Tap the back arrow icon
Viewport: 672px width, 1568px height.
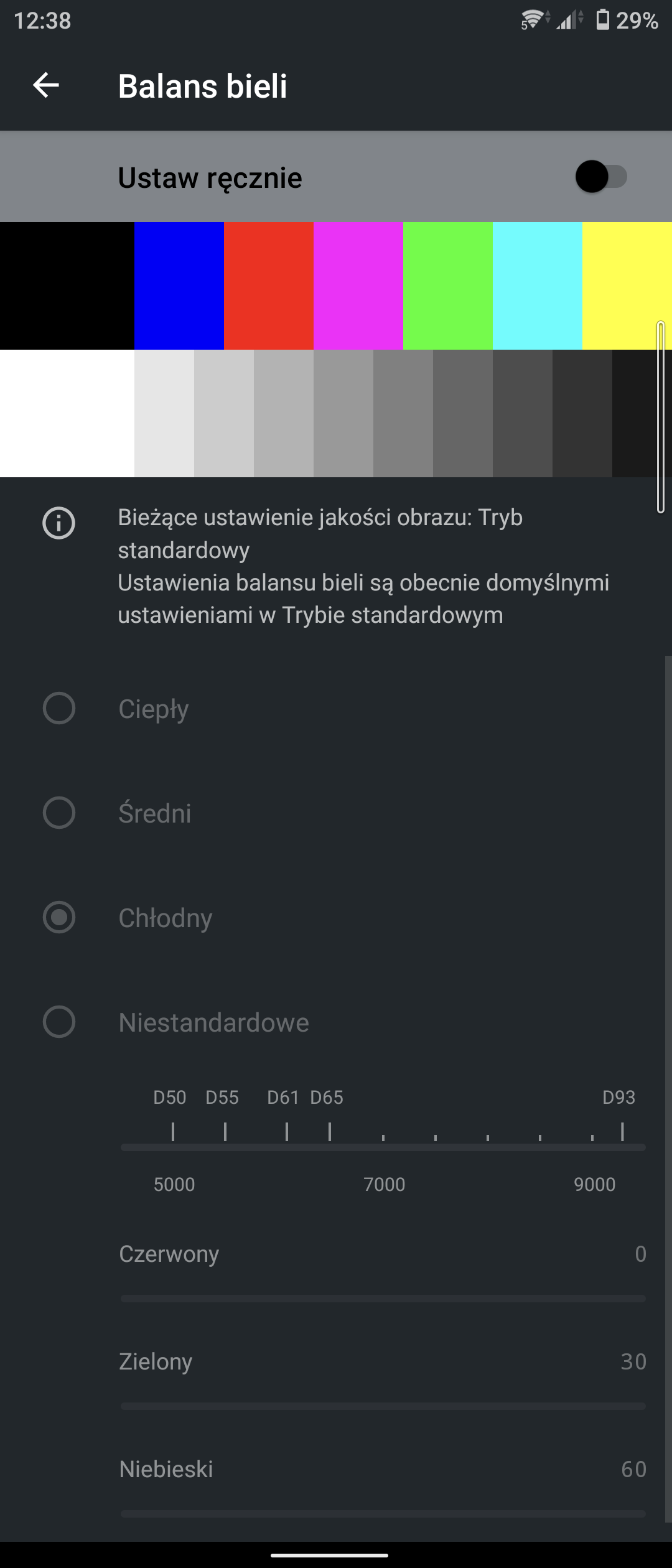46,85
